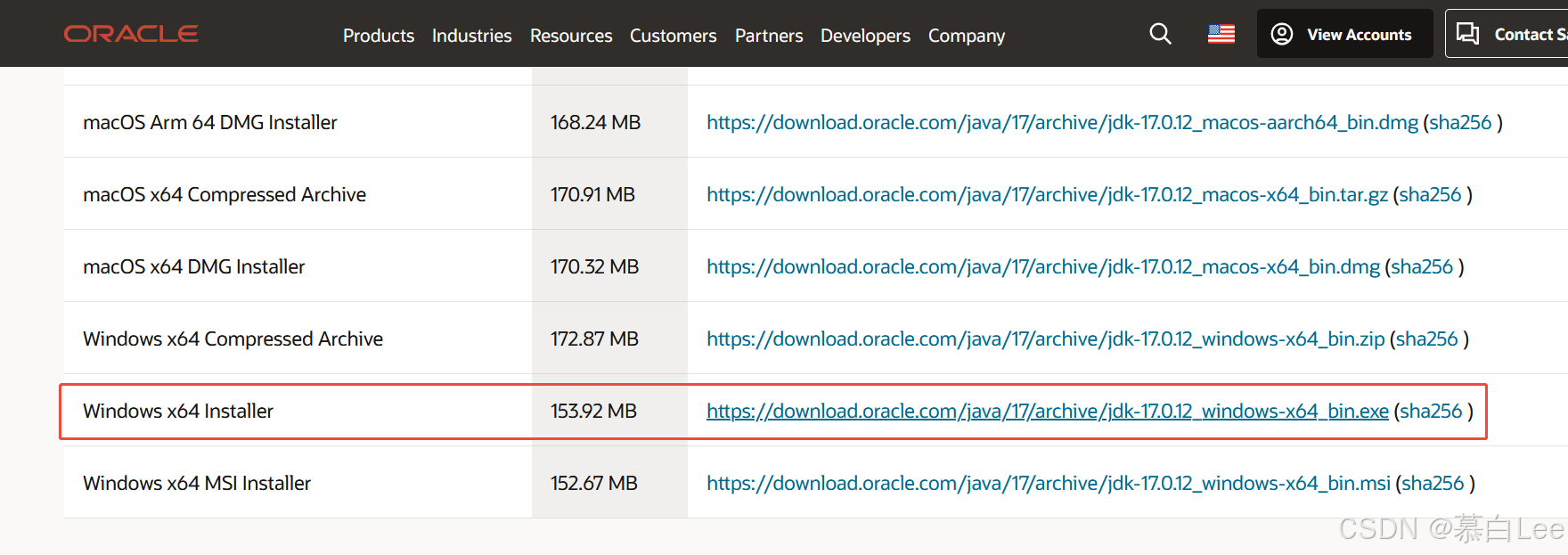The height and width of the screenshot is (555, 1568).
Task: Open sha256 for windows-x64 zip
Action: click(1427, 339)
